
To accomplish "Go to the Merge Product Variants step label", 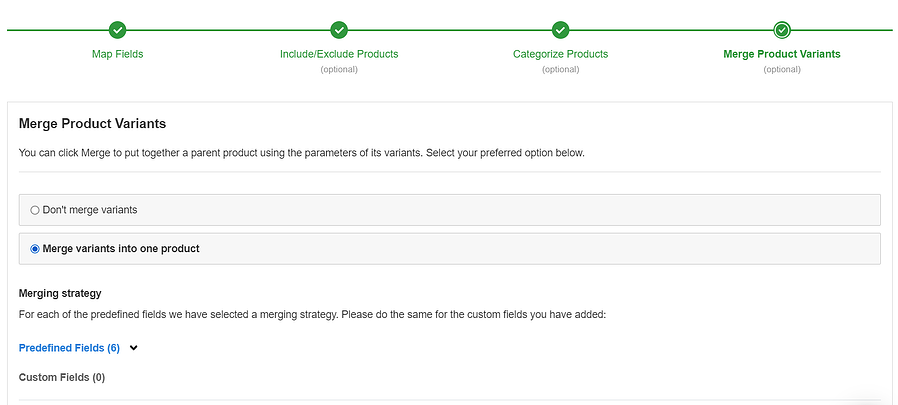I will (782, 54).
